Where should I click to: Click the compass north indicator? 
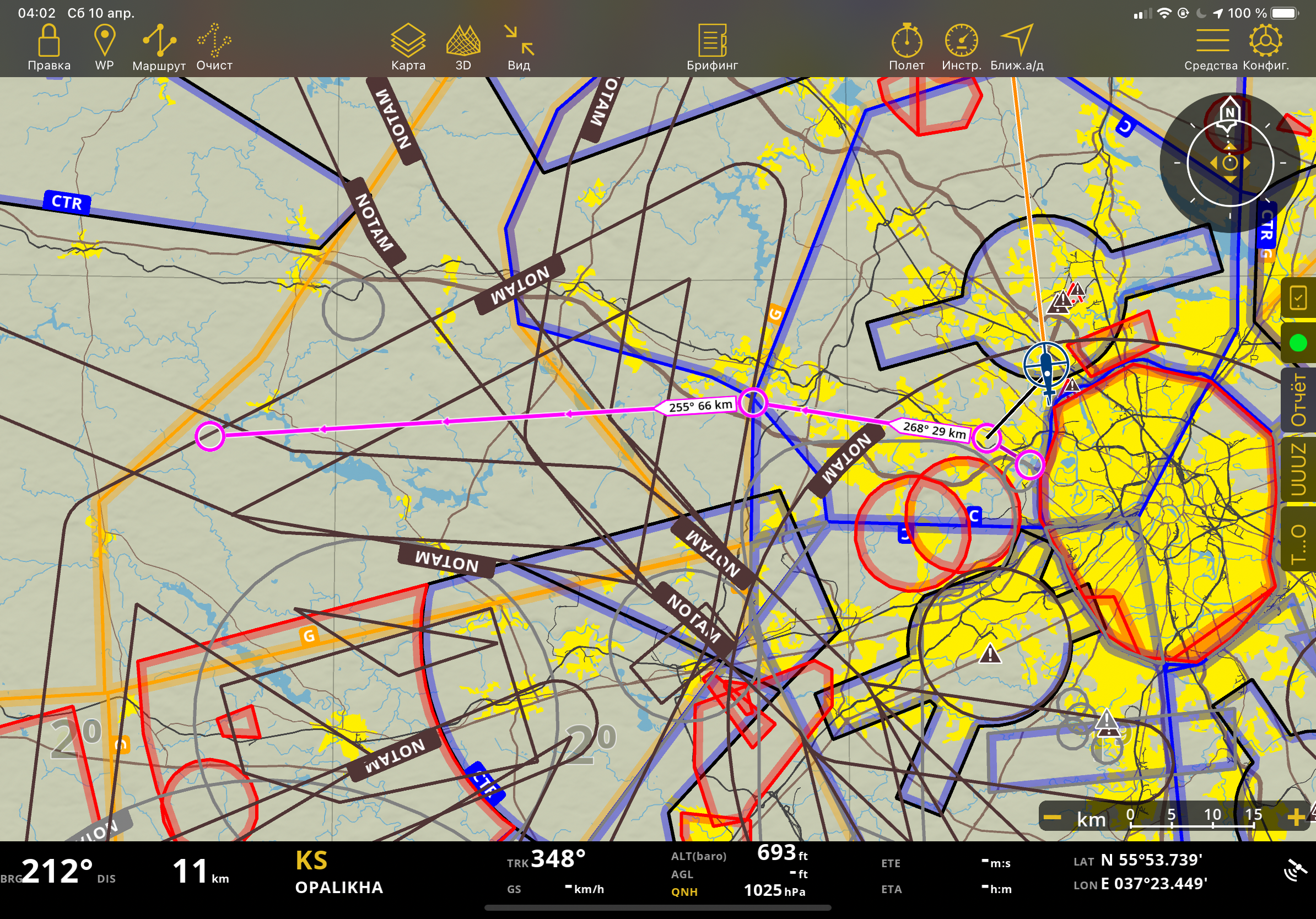click(1229, 113)
